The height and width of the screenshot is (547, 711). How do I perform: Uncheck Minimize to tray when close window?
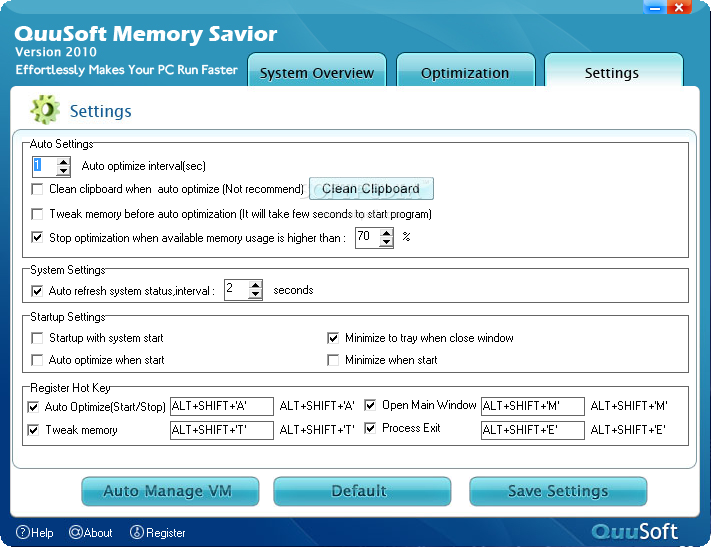point(333,338)
